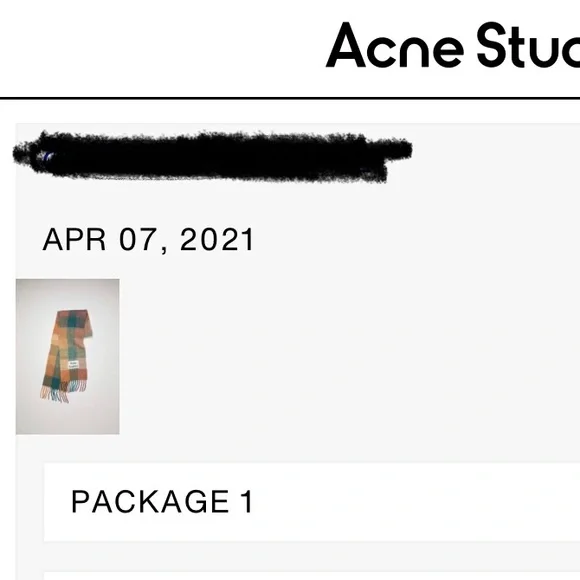This screenshot has height=580, width=580.
Task: Click the digit 1 after PACKAGE
Action: coord(247,502)
